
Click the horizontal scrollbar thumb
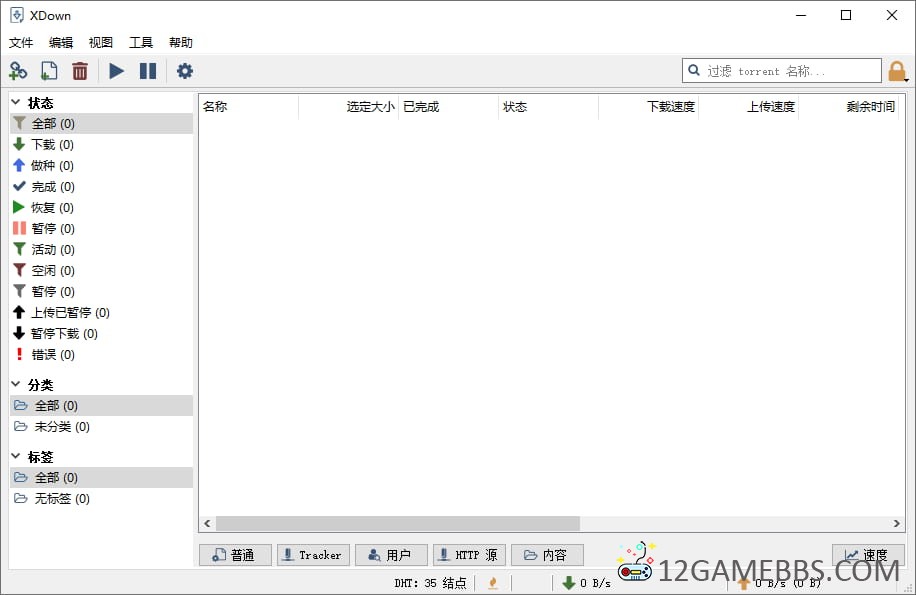(x=398, y=523)
